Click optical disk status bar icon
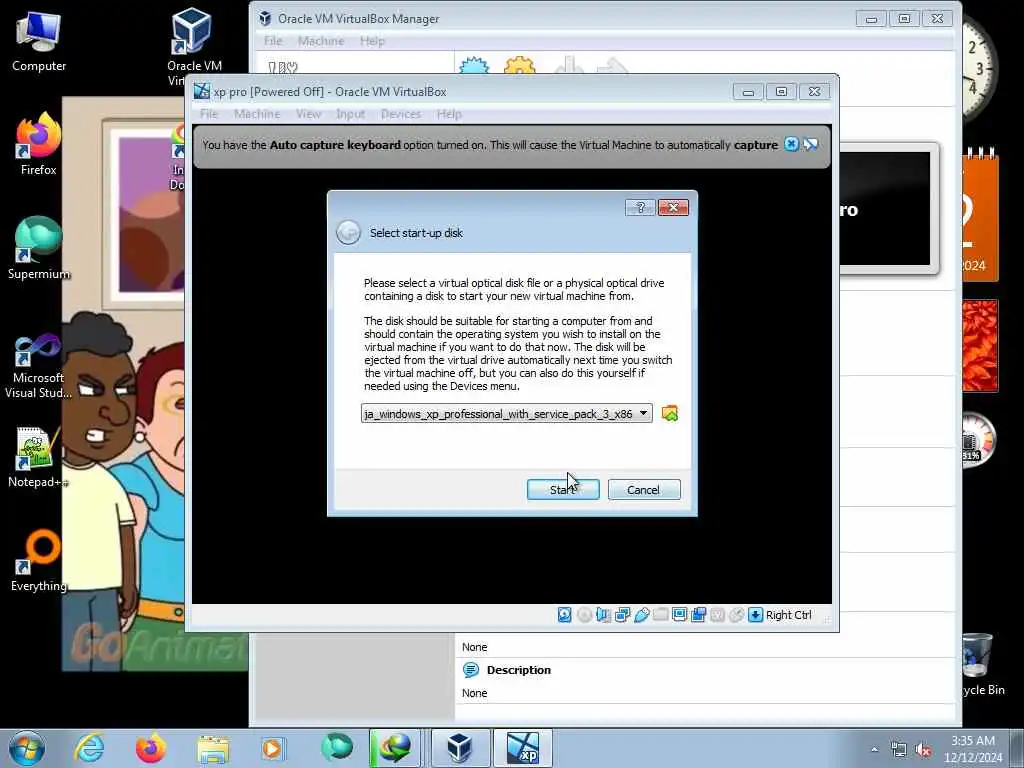1024x768 pixels. point(584,615)
